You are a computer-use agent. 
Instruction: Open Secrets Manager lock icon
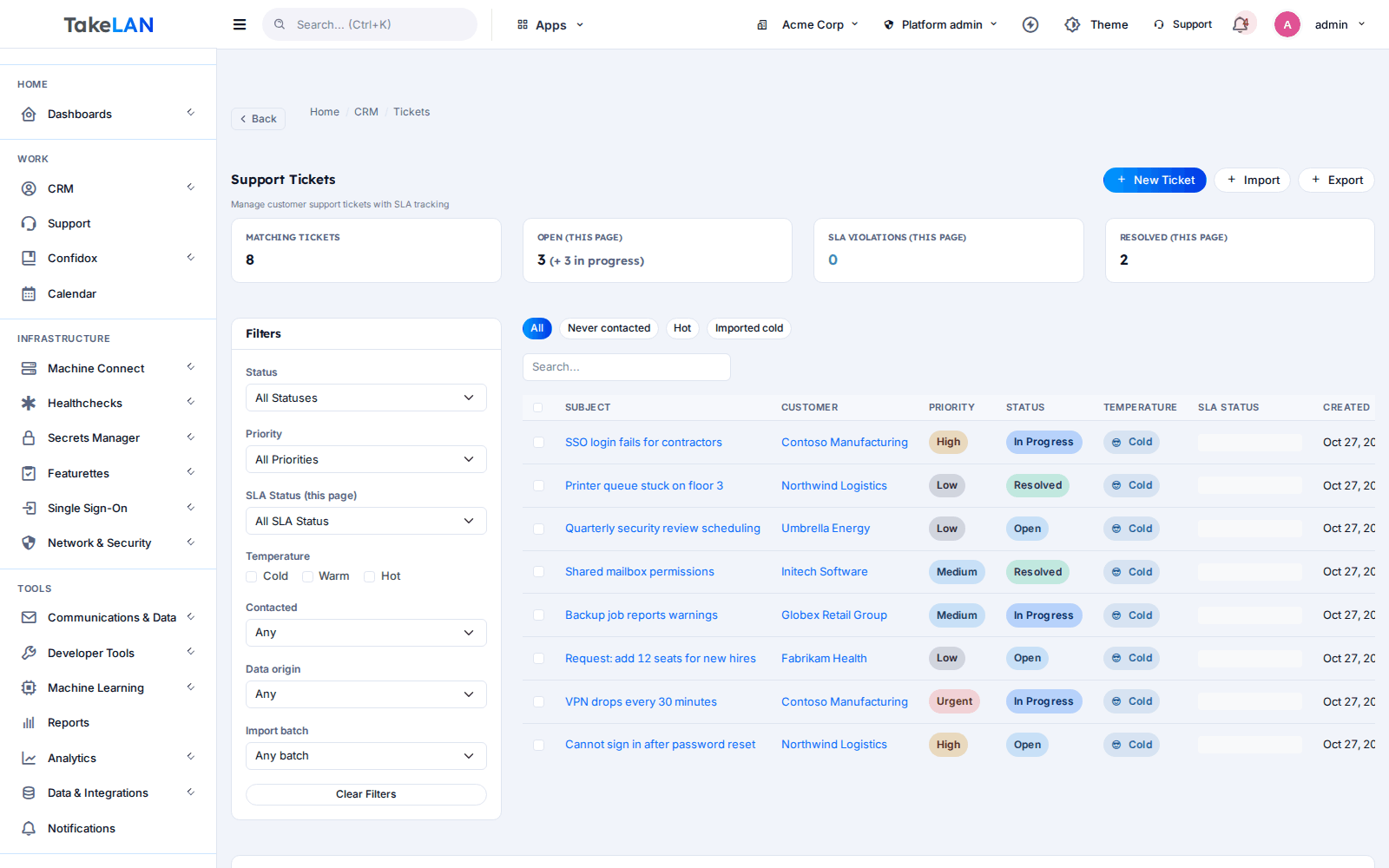pyautogui.click(x=29, y=437)
